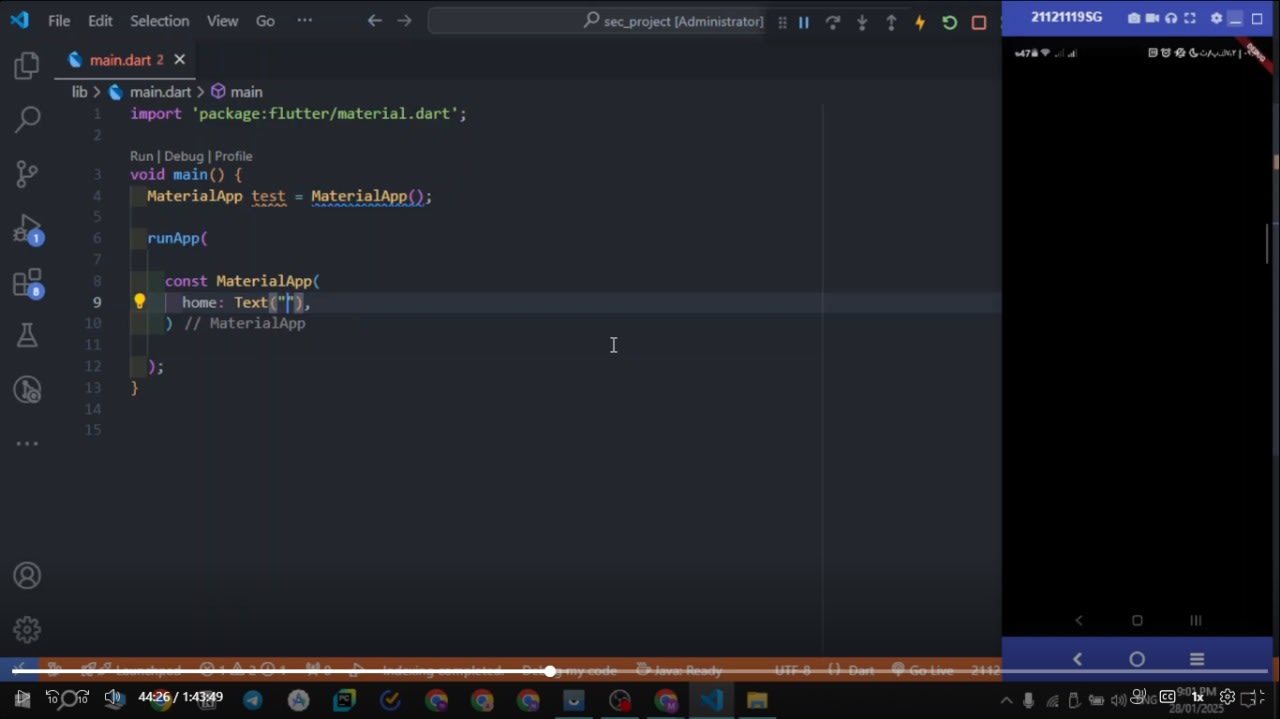Play the video
This screenshot has width=1280, height=719.
[x=22, y=697]
